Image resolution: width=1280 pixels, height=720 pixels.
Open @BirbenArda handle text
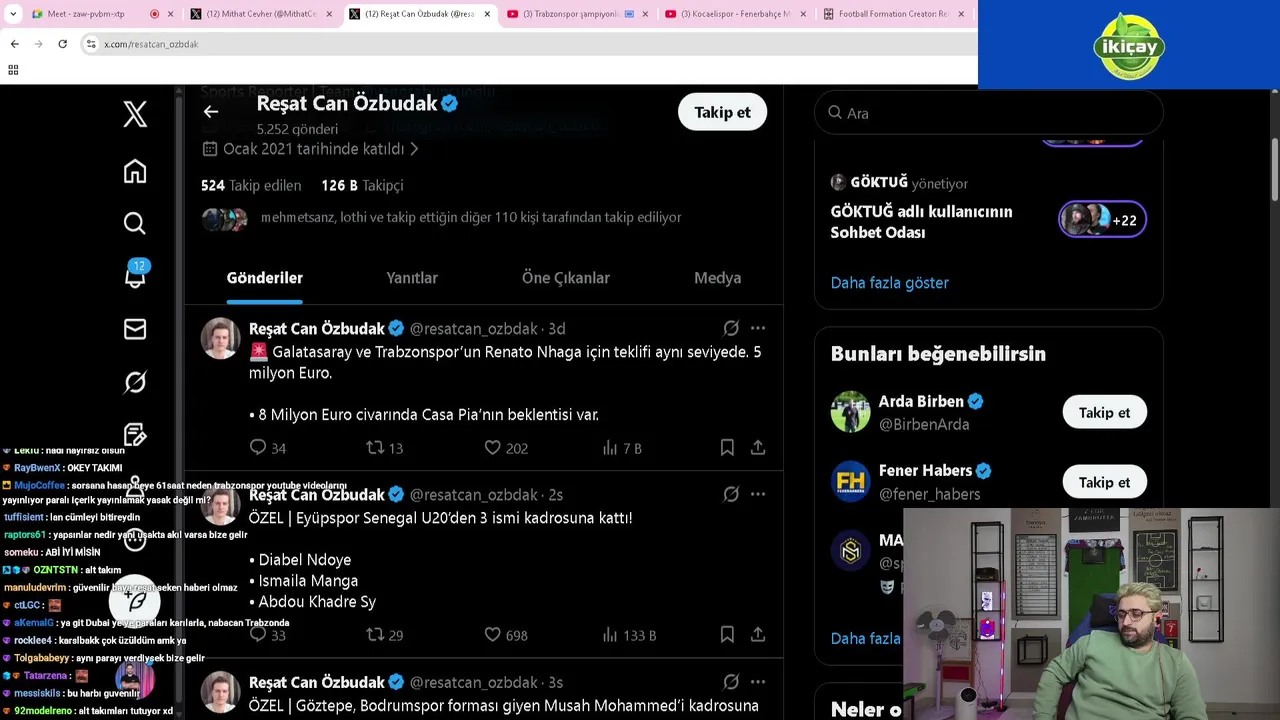(924, 424)
